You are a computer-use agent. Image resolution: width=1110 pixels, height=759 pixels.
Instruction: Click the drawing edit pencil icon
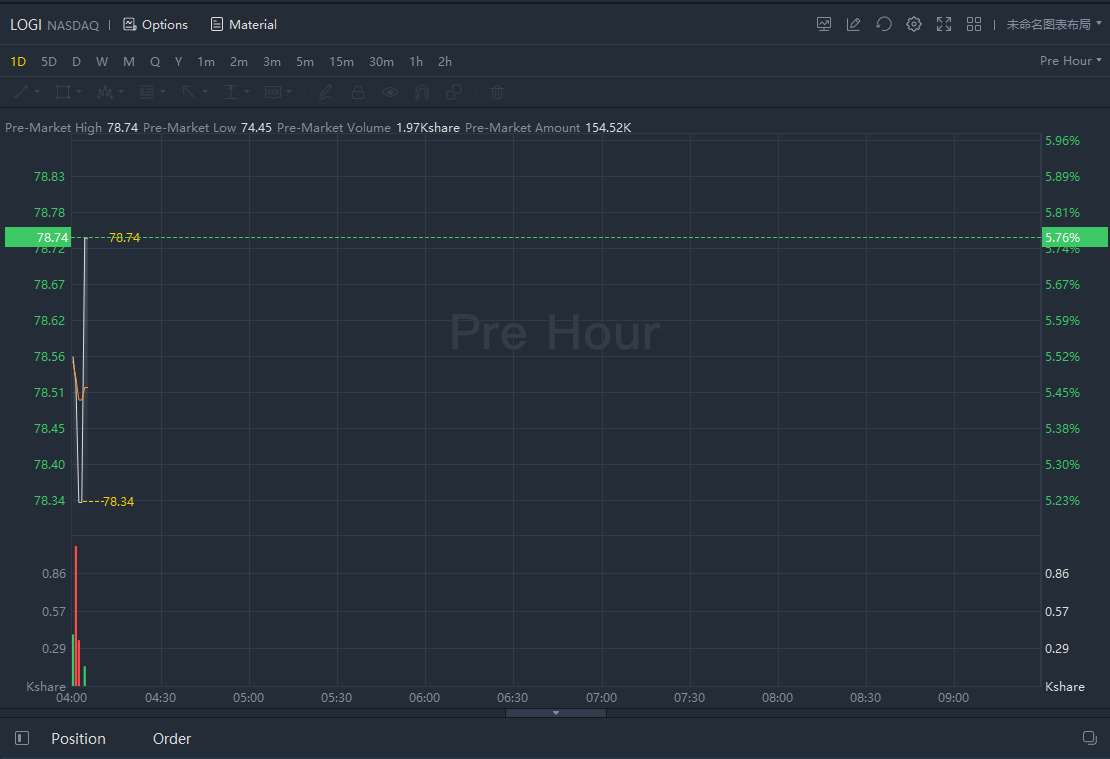[854, 24]
